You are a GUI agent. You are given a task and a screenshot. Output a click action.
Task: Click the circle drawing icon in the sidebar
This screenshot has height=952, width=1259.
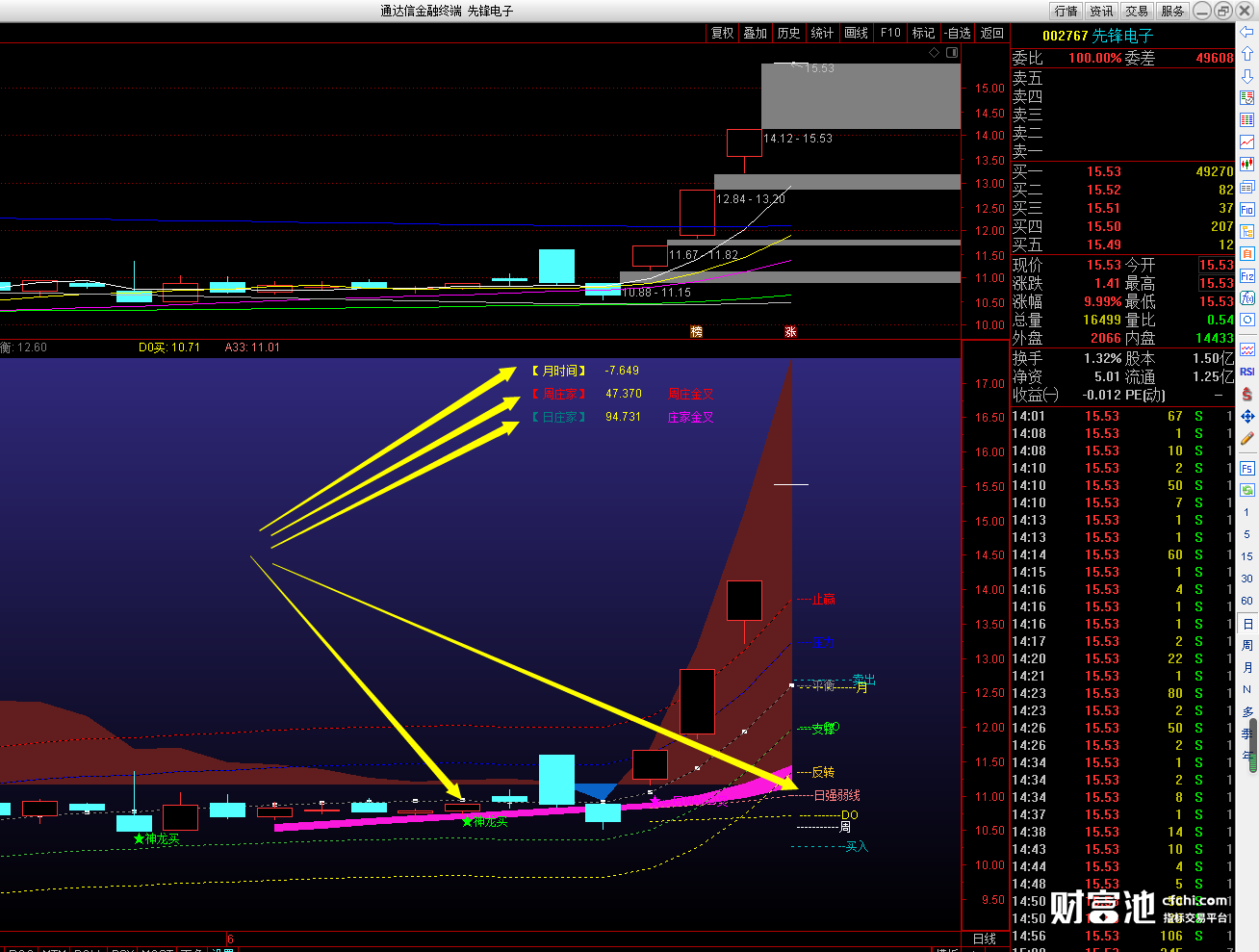[x=1246, y=320]
